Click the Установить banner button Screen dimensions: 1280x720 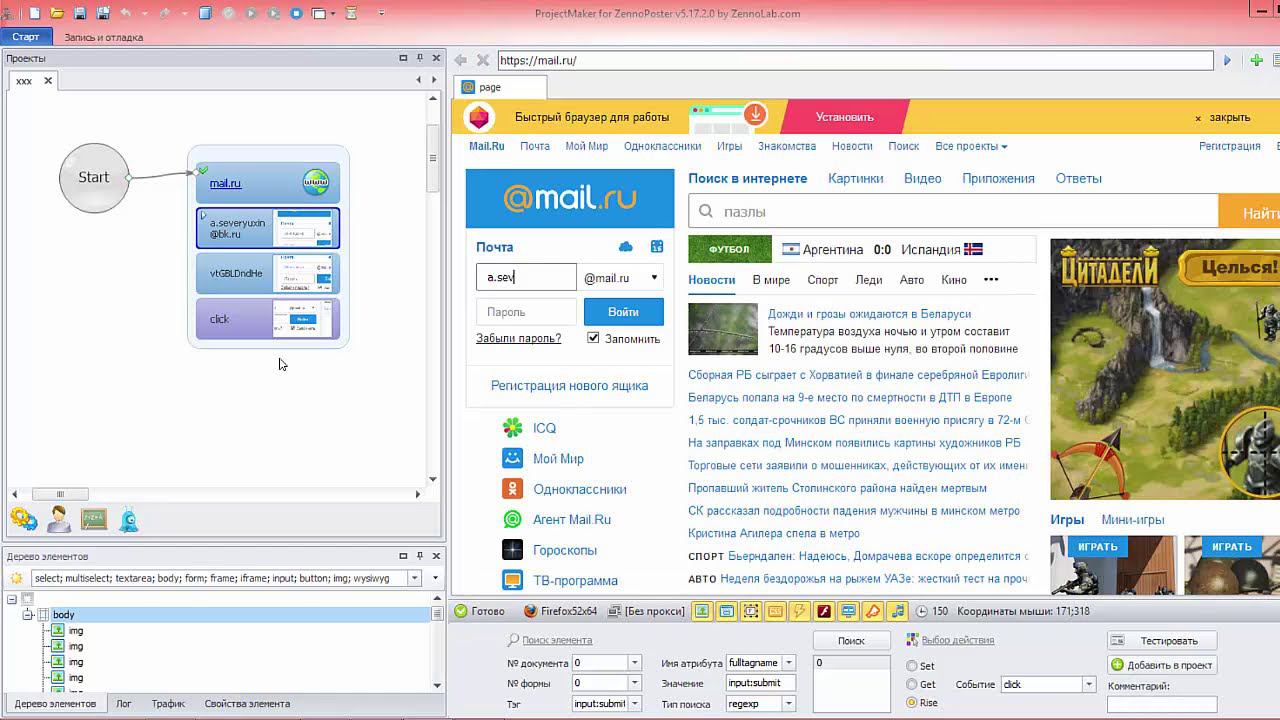click(845, 117)
